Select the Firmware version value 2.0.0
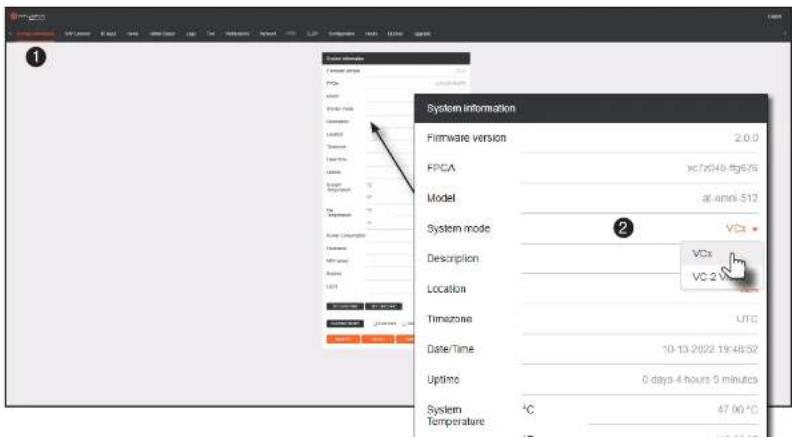 pos(746,138)
